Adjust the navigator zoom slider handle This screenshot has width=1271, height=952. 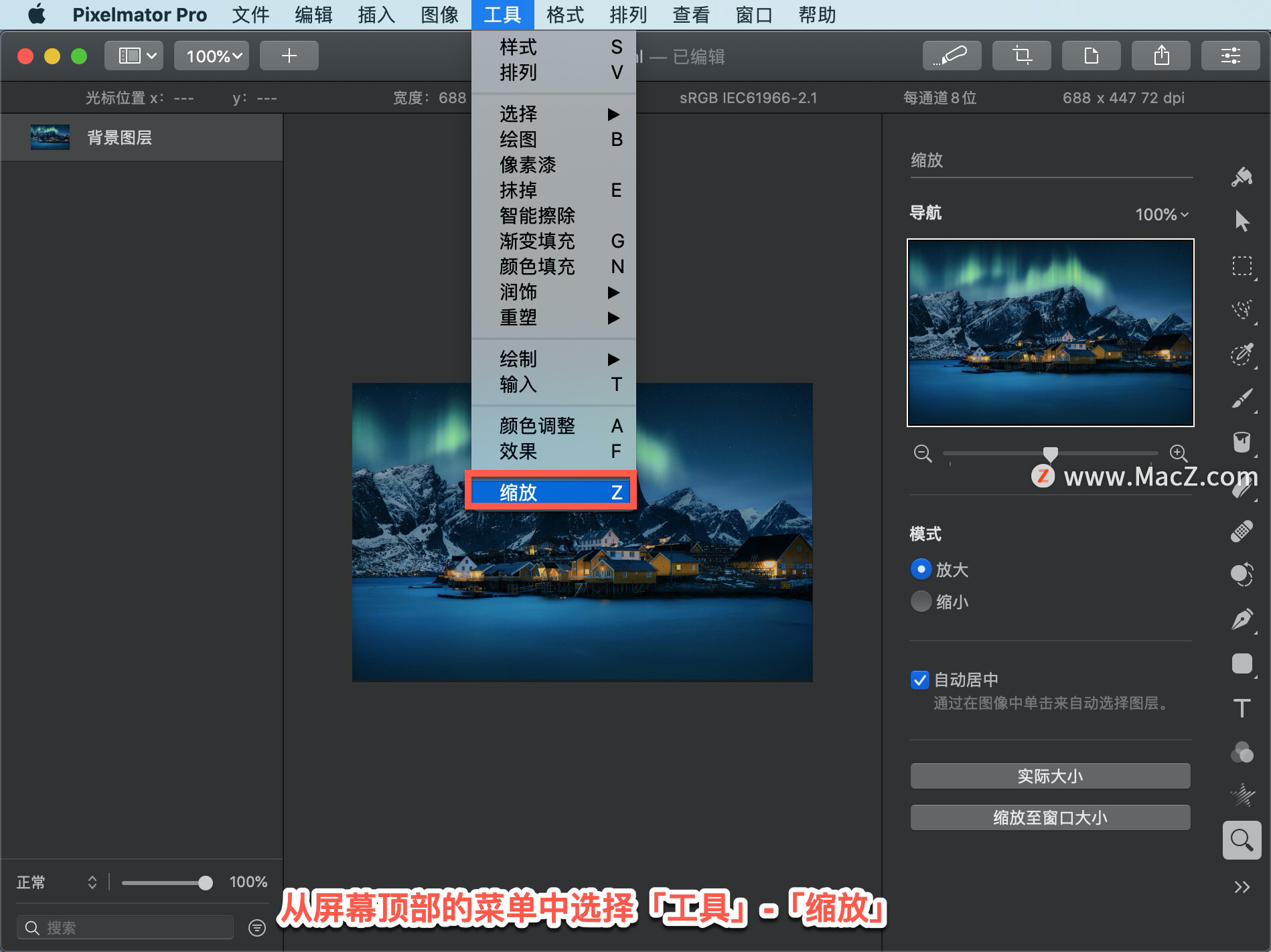point(1051,454)
